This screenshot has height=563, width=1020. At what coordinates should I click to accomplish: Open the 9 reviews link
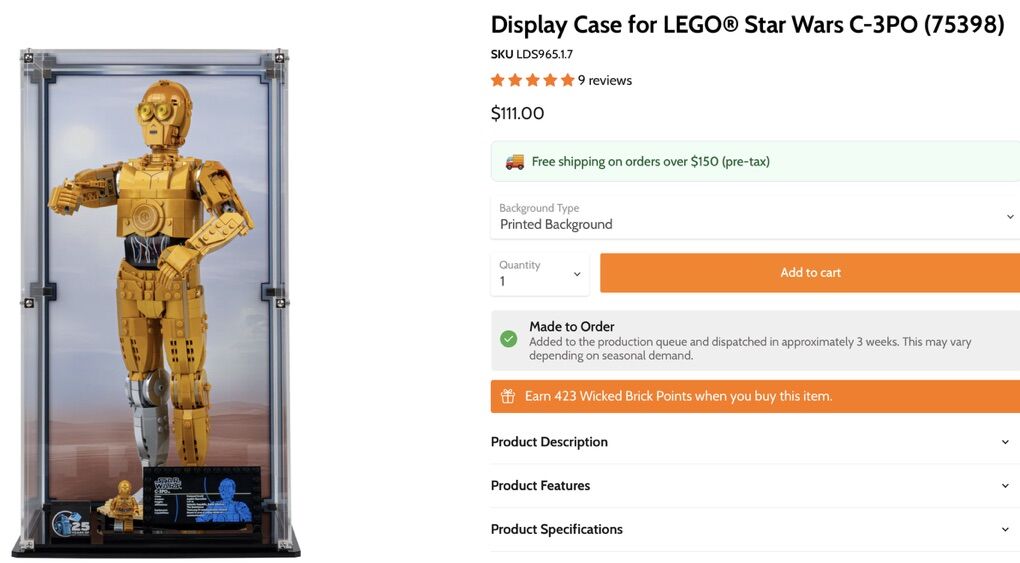(x=605, y=80)
